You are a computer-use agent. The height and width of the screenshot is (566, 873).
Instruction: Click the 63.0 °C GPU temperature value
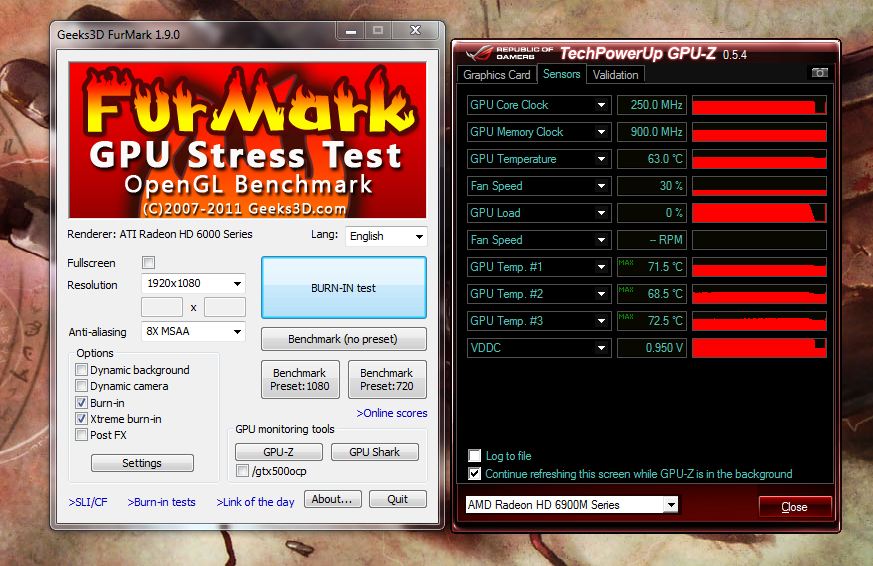[652, 159]
